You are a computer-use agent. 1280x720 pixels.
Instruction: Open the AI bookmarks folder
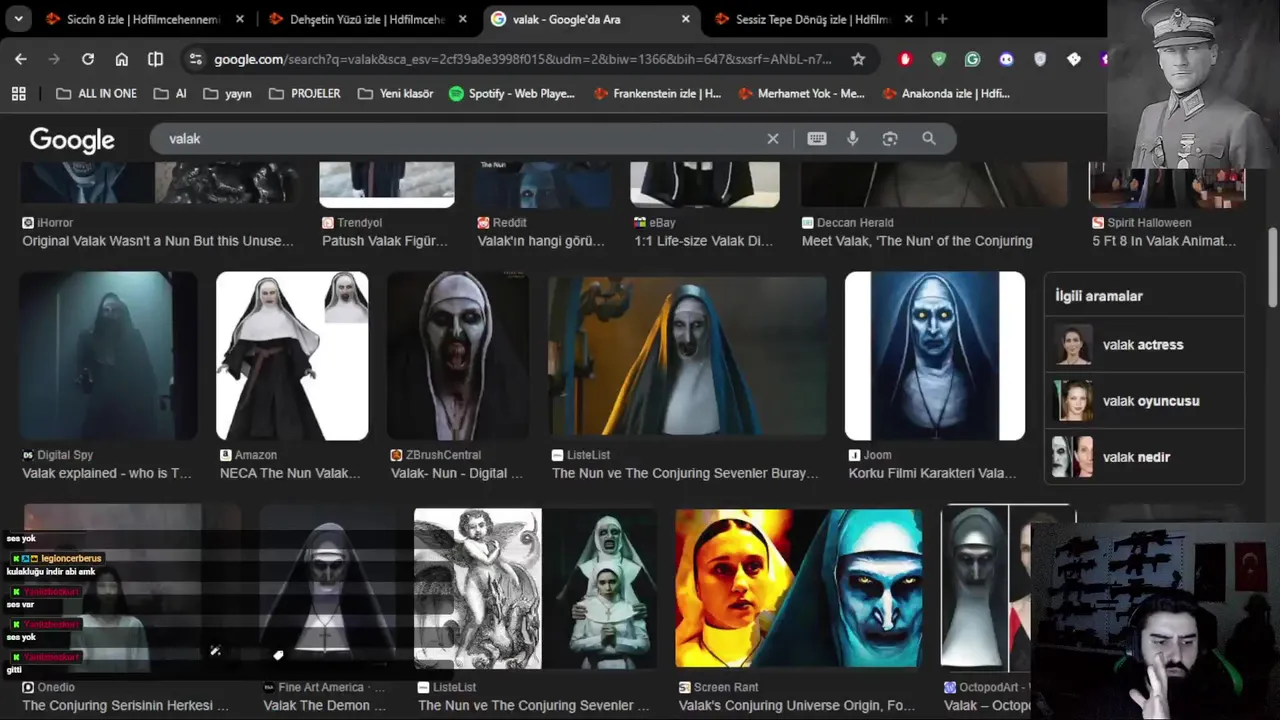tap(170, 93)
